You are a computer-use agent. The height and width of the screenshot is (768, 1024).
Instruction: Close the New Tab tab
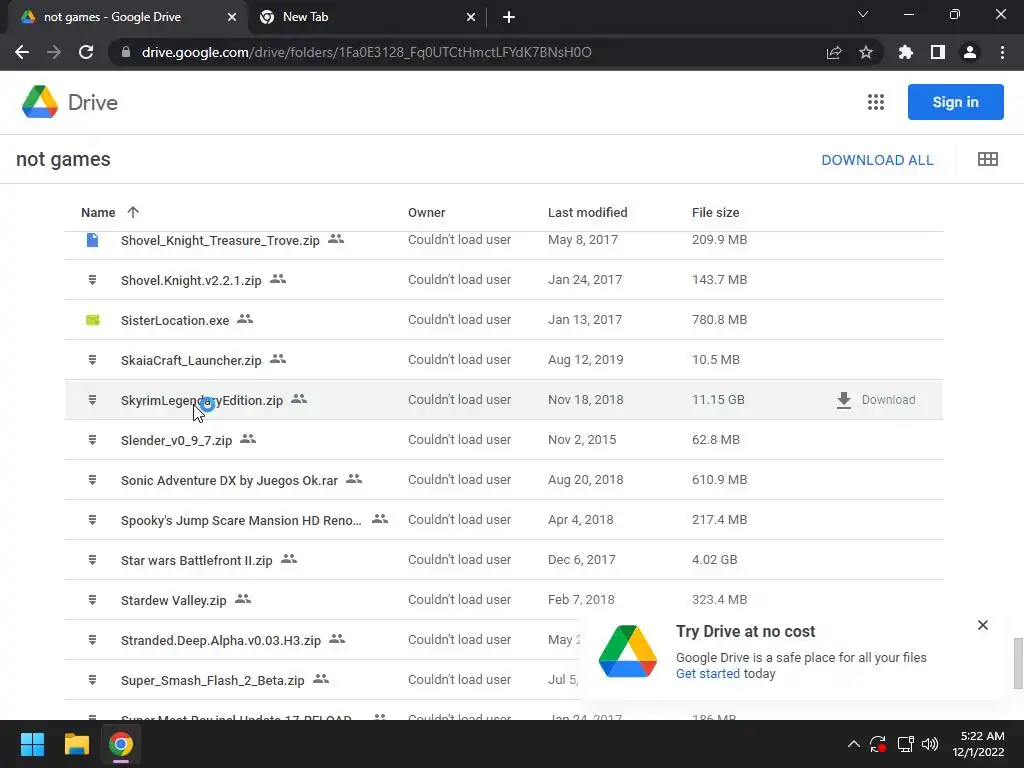pyautogui.click(x=471, y=18)
